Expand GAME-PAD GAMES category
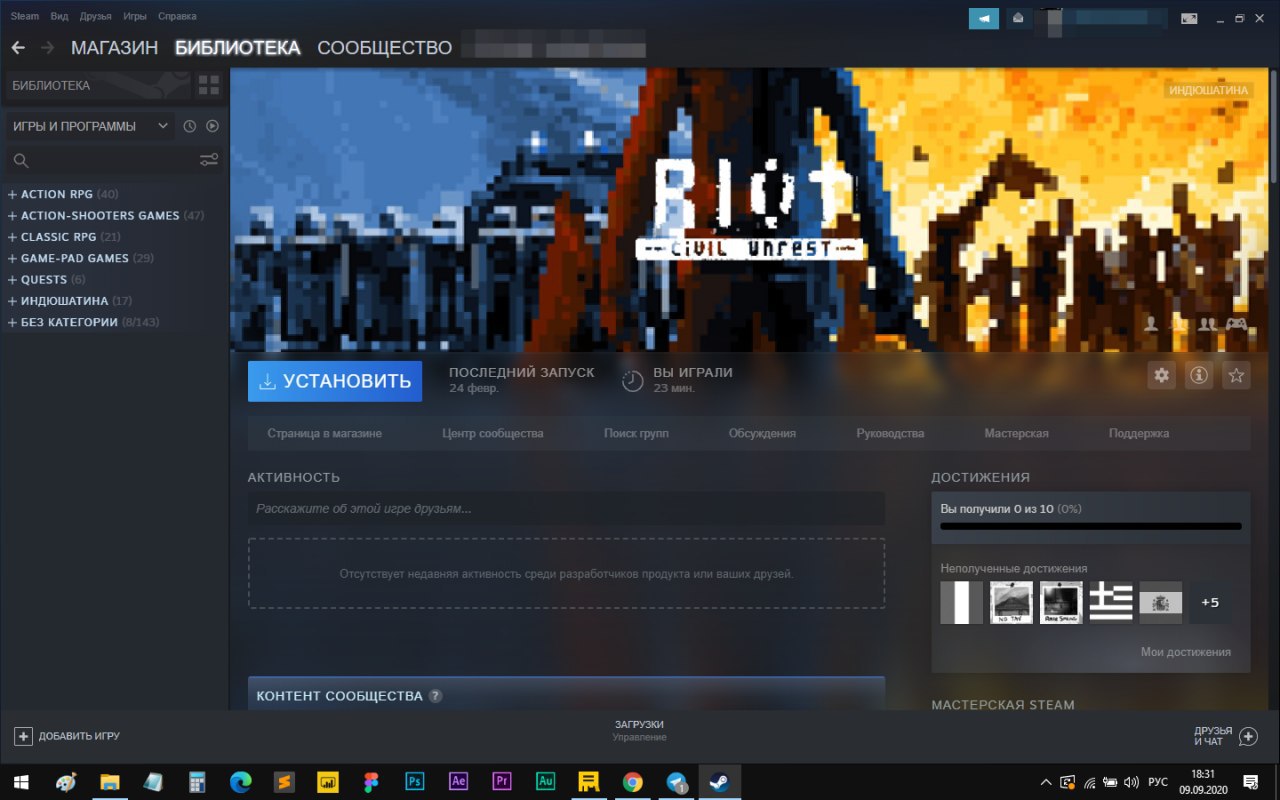The width and height of the screenshot is (1280, 800). coord(12,258)
